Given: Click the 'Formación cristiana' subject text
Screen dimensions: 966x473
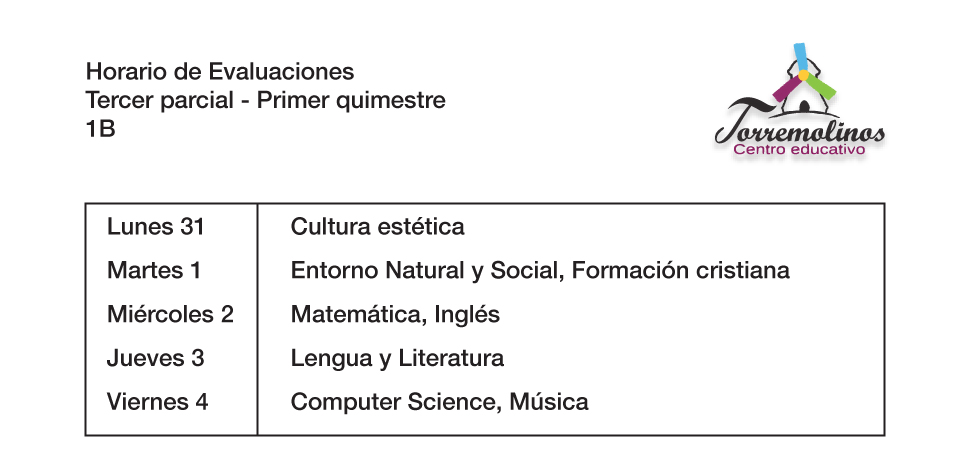Looking at the screenshot, I should coord(681,270).
